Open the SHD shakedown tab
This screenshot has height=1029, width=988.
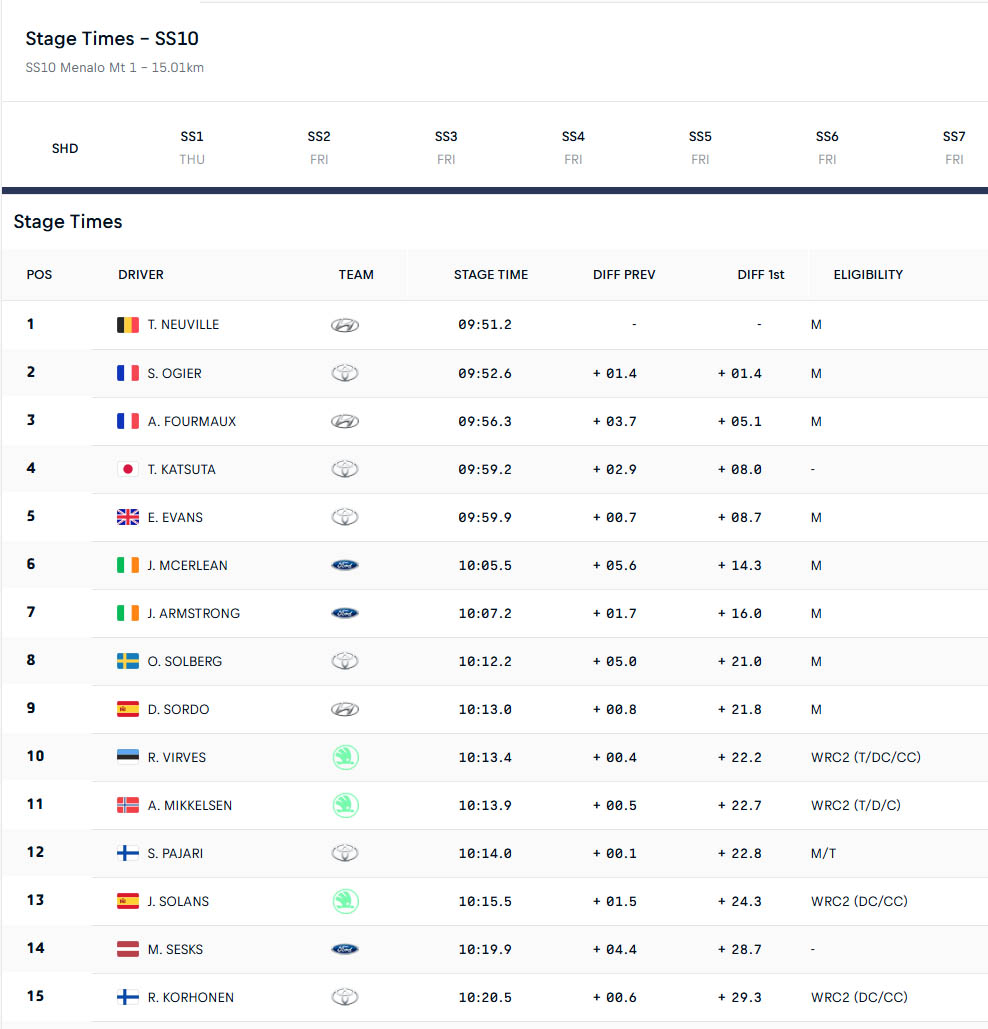coord(65,148)
